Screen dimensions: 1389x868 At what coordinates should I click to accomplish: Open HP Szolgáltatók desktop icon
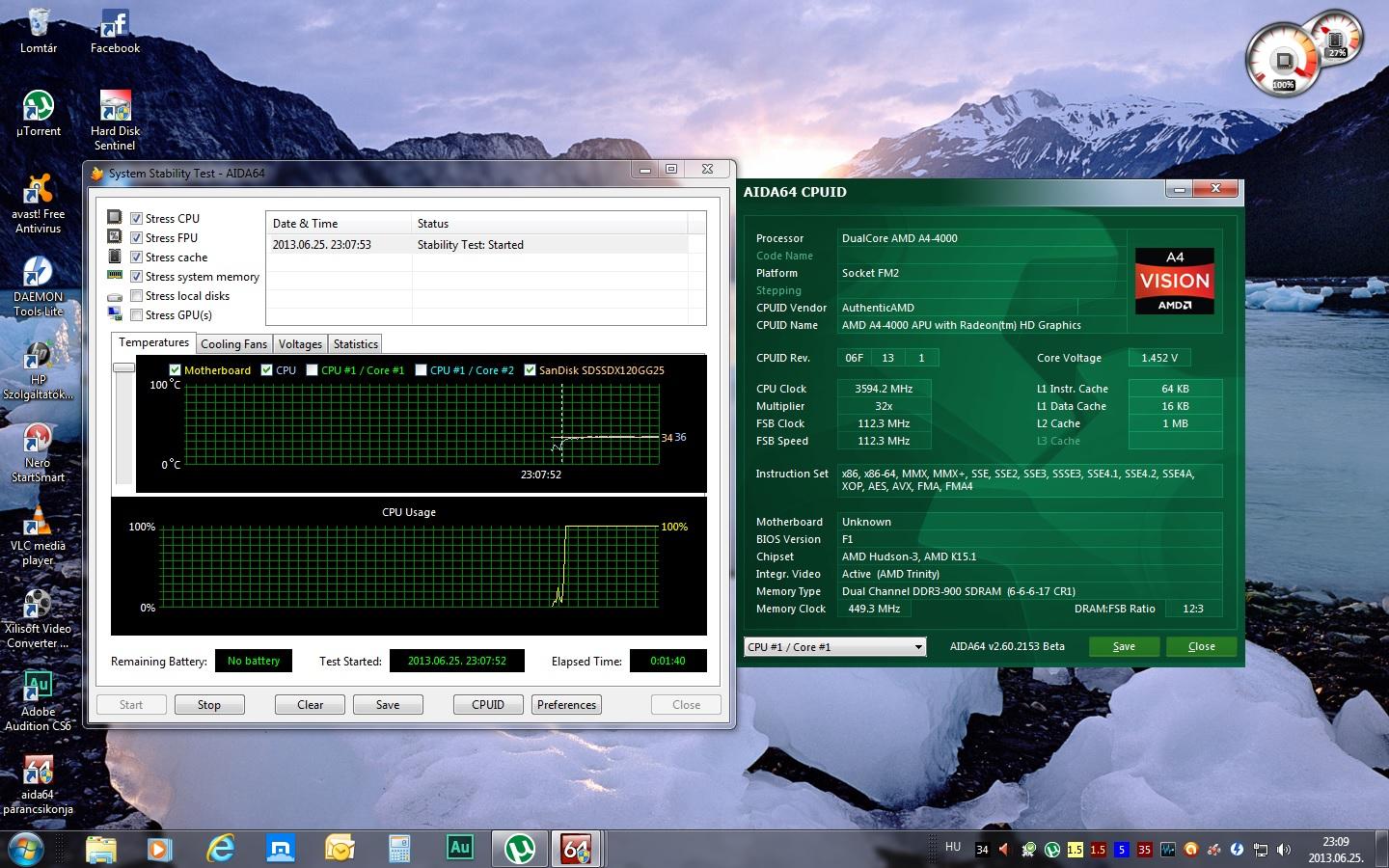point(39,369)
